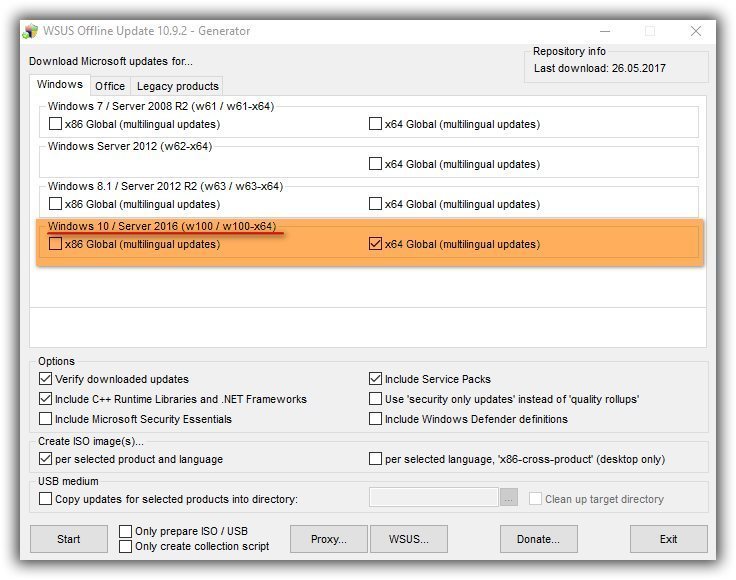This screenshot has width=736, height=580.
Task: Check Windows Server 2012 x64 Global updates
Action: tap(375, 164)
